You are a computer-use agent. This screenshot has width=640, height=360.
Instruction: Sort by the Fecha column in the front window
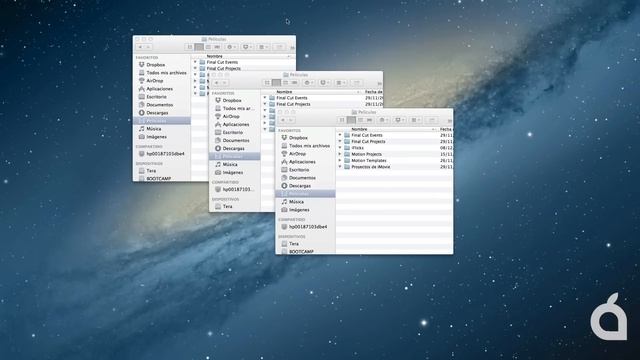pyautogui.click(x=445, y=129)
